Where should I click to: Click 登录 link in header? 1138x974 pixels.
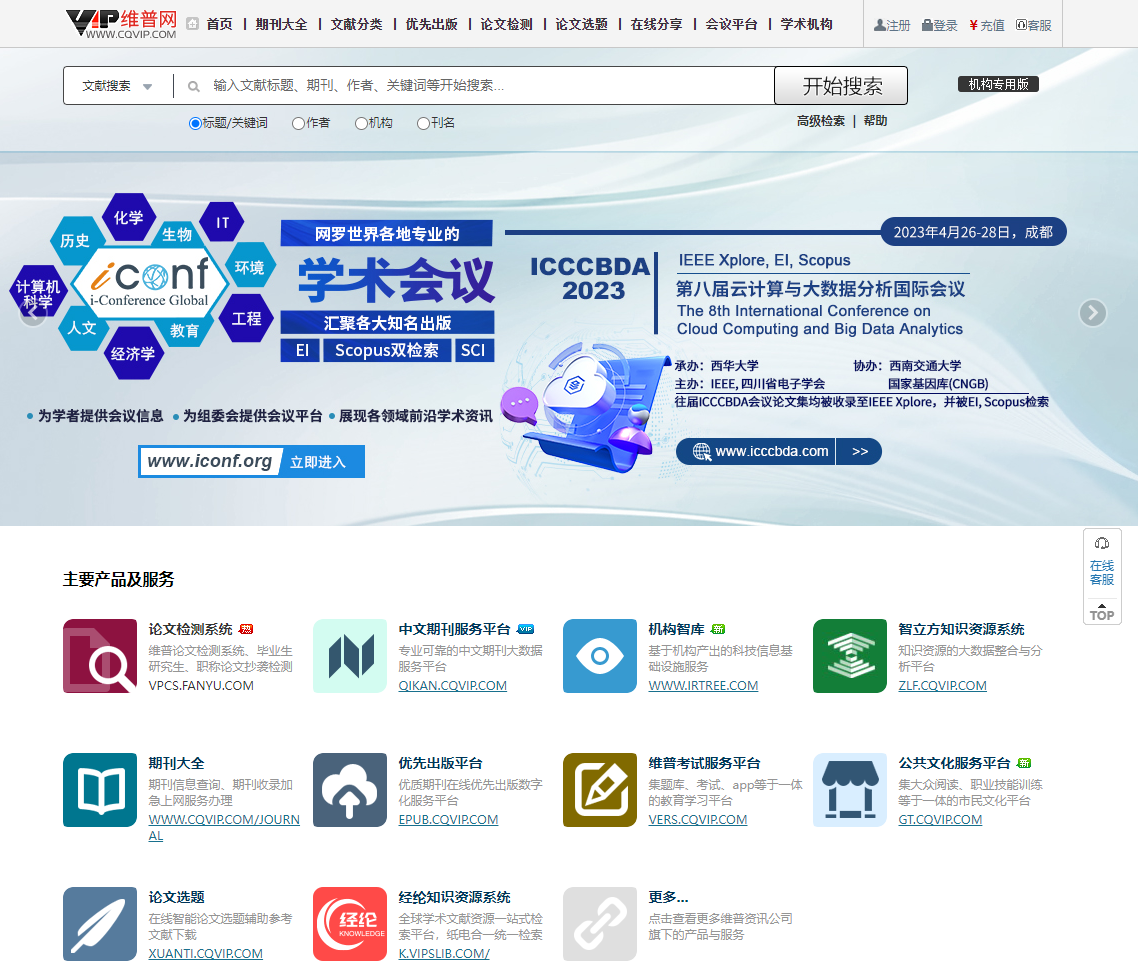[940, 25]
